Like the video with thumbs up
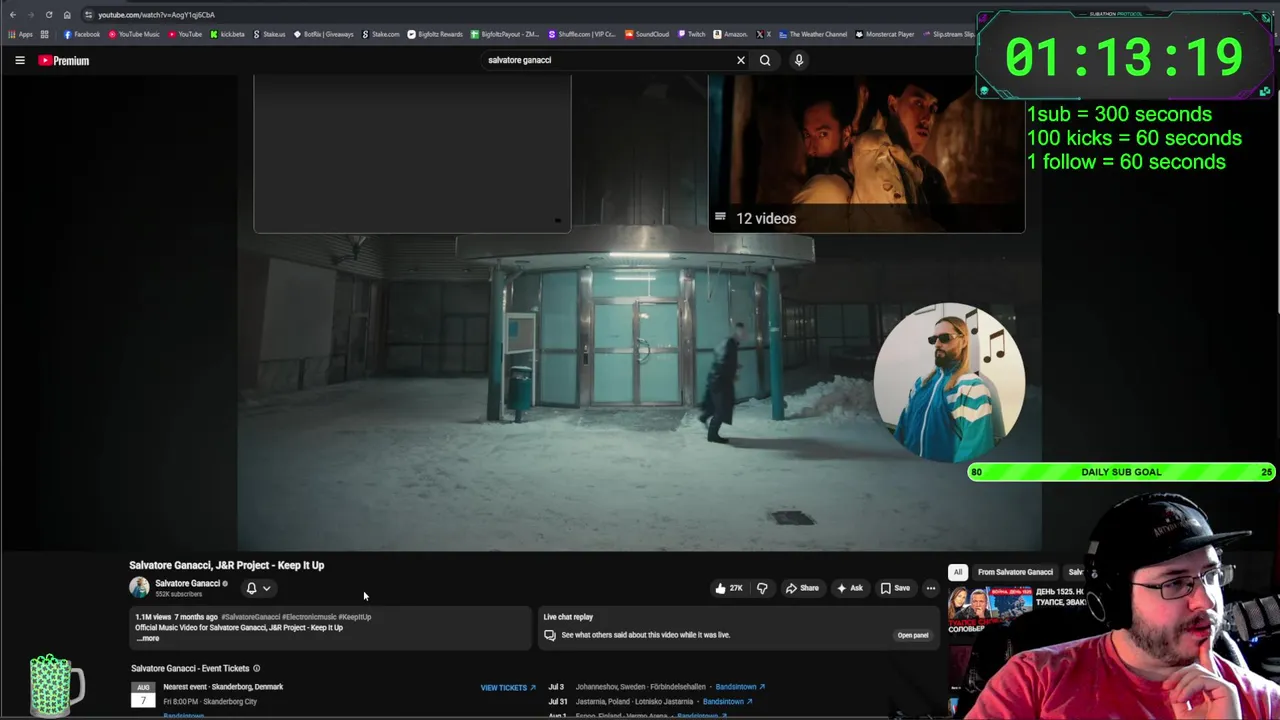 pos(728,588)
